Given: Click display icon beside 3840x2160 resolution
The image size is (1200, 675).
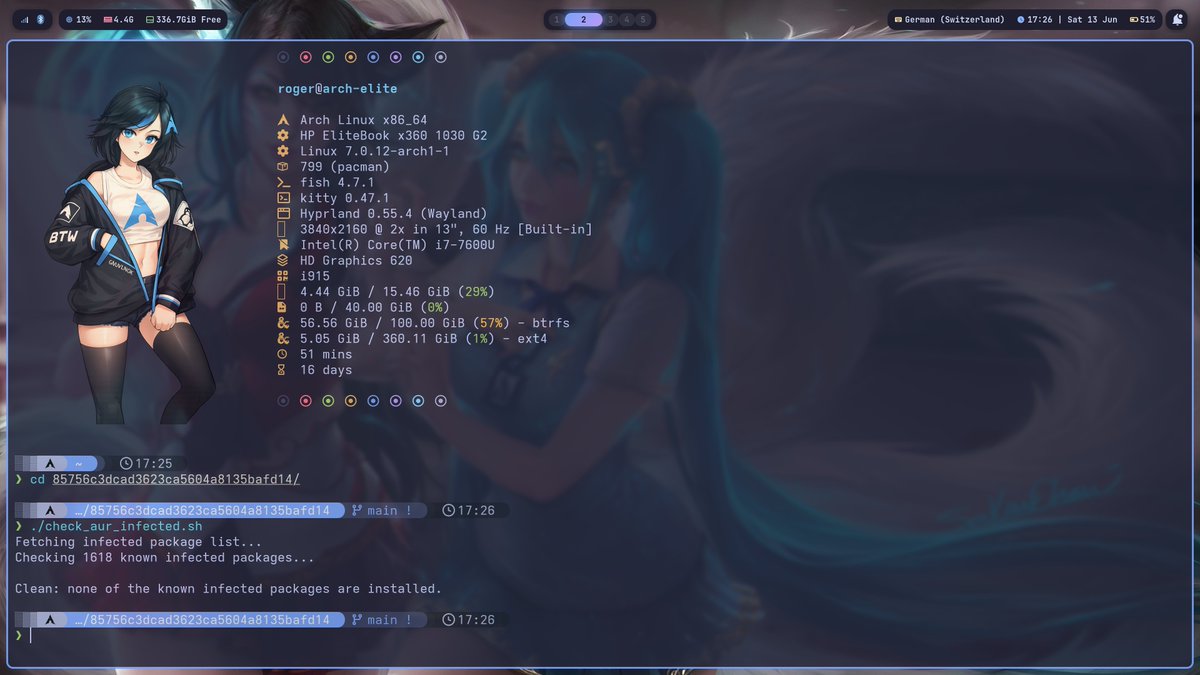Looking at the screenshot, I should pos(283,229).
